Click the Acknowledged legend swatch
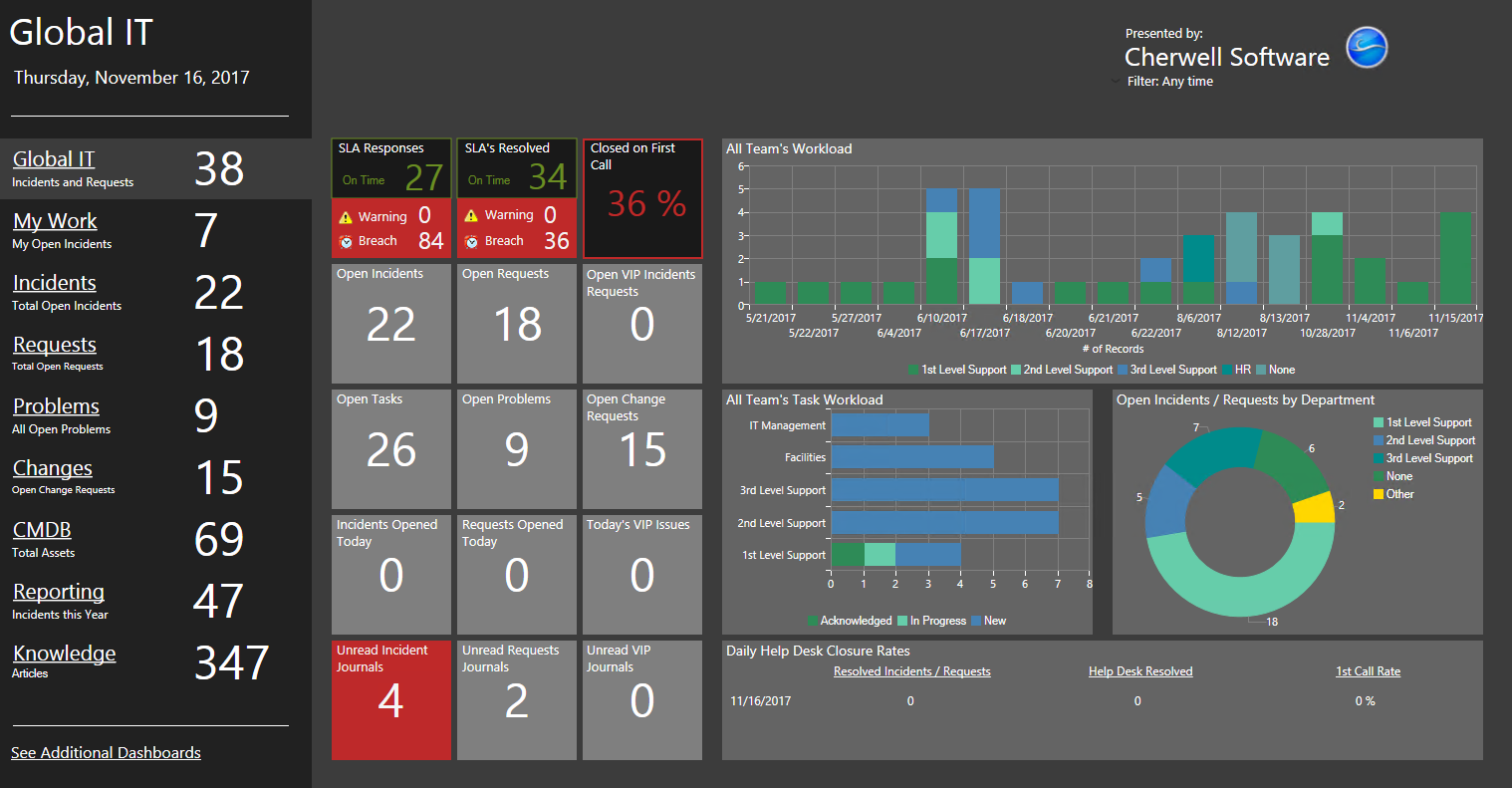1512x788 pixels. (x=813, y=621)
